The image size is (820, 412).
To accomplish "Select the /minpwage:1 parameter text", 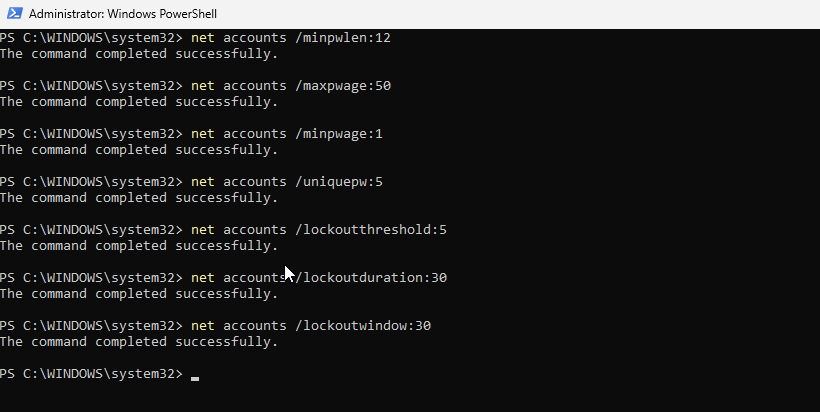I will (335, 133).
